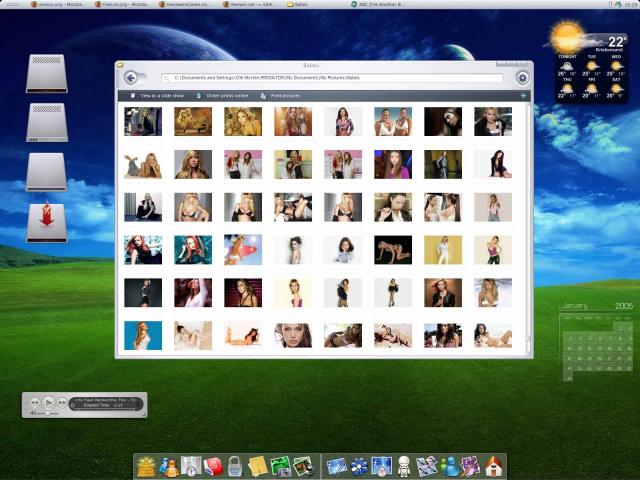Mute using the media player speaker icon
Image resolution: width=640 pixels, height=480 pixels.
32,413
